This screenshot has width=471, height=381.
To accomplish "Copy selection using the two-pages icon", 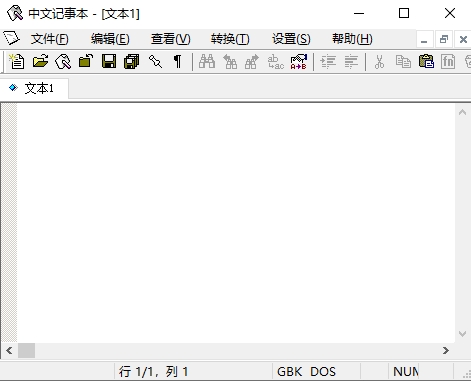I will click(403, 62).
